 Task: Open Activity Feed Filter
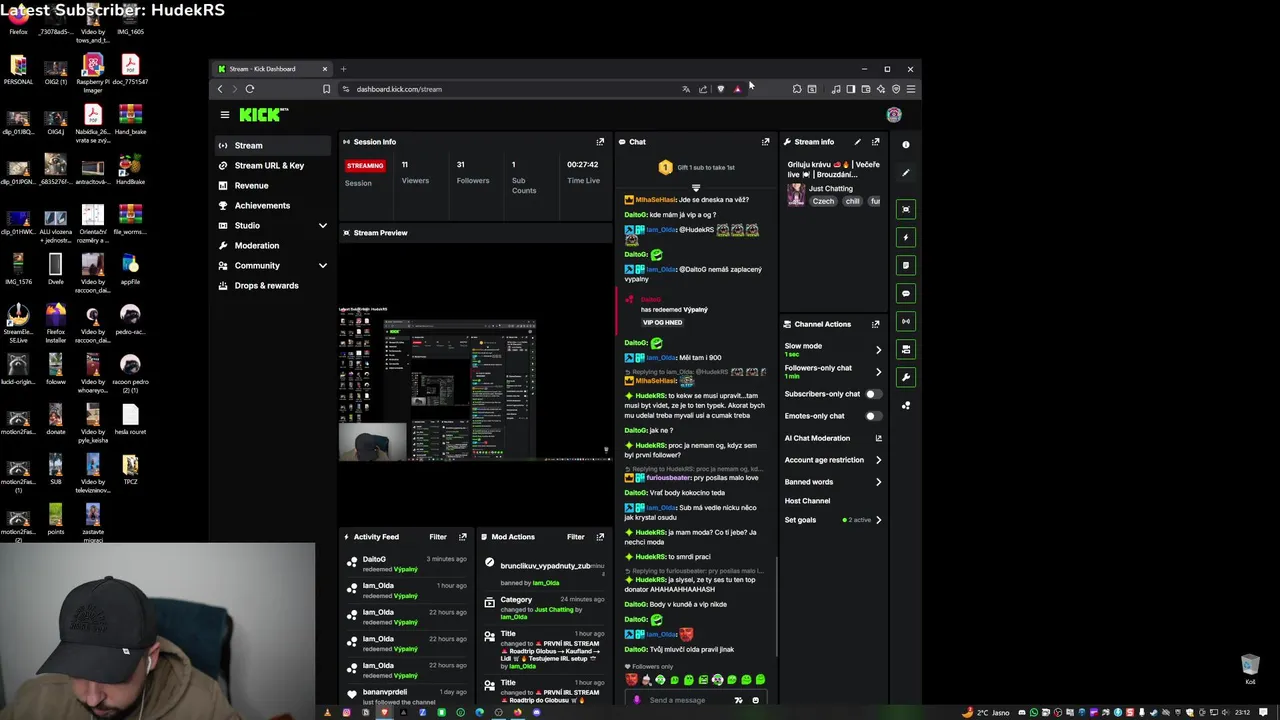point(438,537)
